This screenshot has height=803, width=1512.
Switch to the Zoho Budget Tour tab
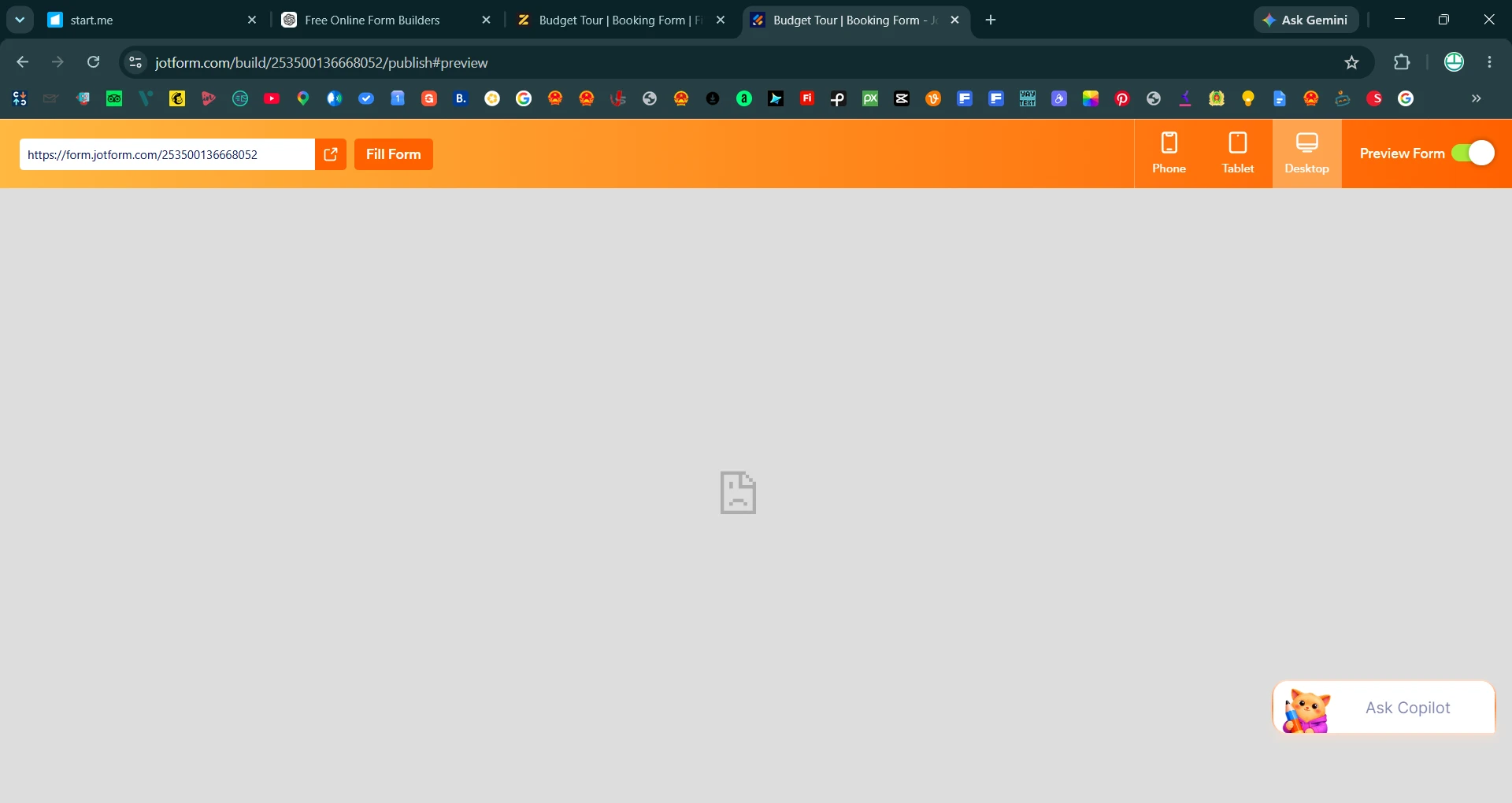tap(621, 20)
